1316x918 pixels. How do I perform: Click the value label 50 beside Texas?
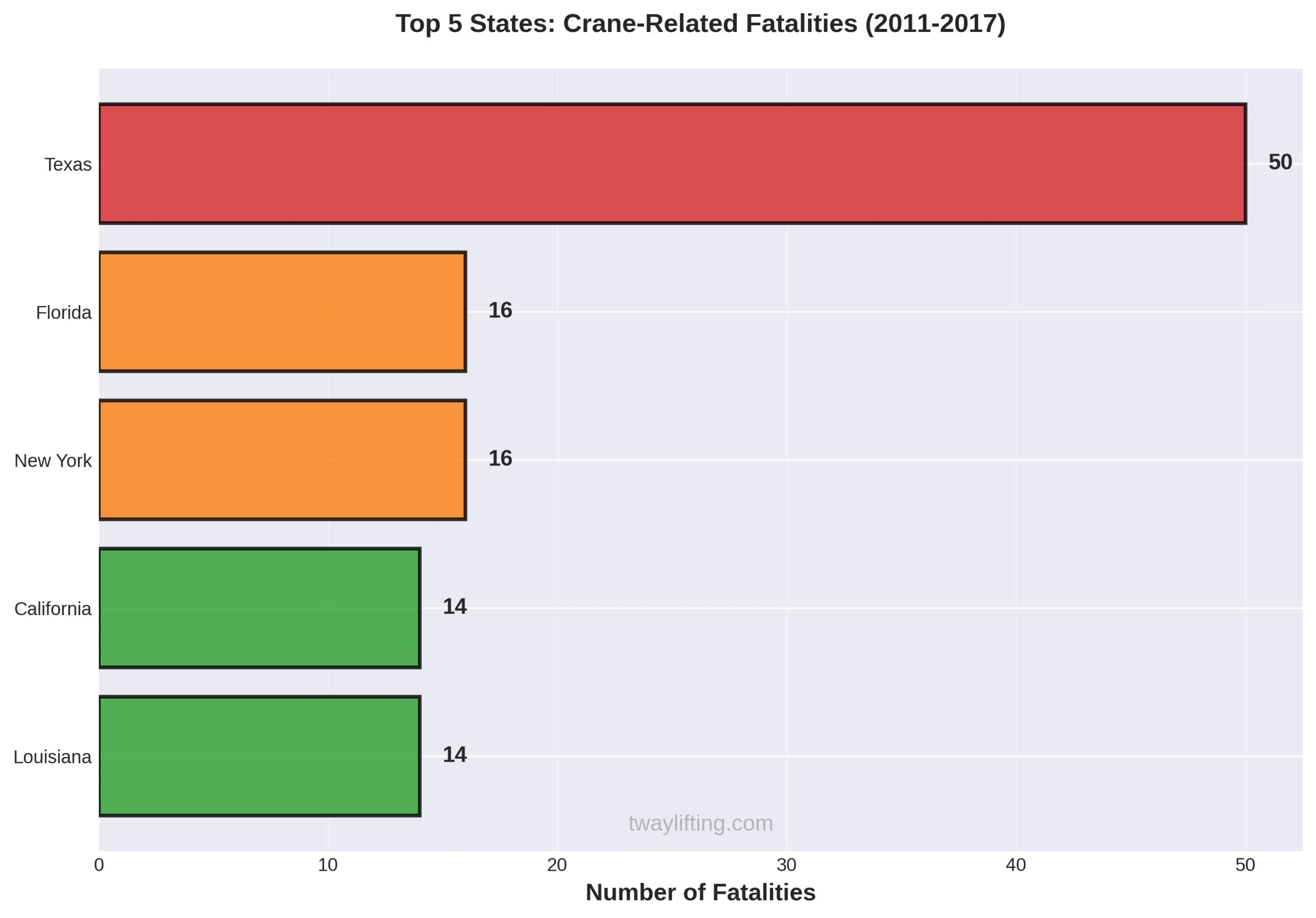(x=1280, y=163)
